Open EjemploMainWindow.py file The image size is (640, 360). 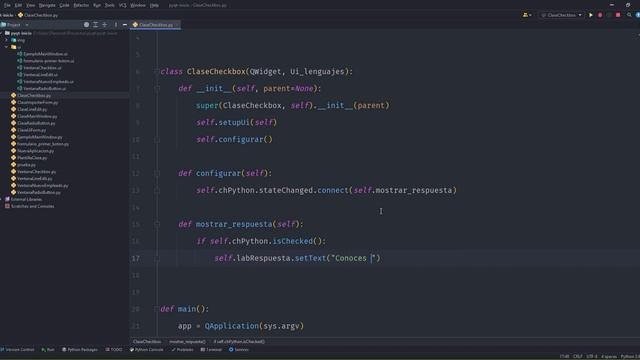36,137
